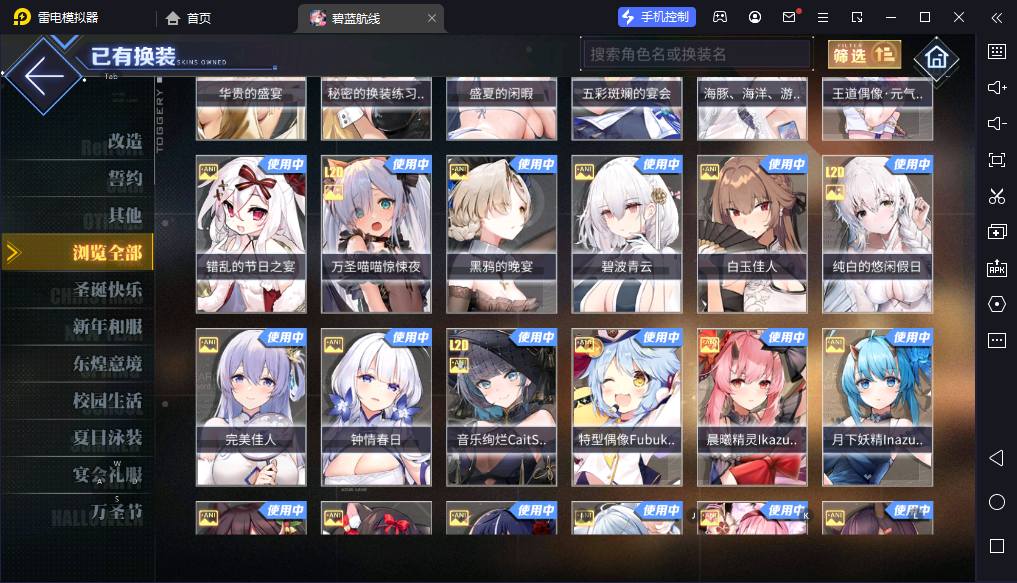
Task: Tap the Android recent apps square
Action: click(997, 546)
